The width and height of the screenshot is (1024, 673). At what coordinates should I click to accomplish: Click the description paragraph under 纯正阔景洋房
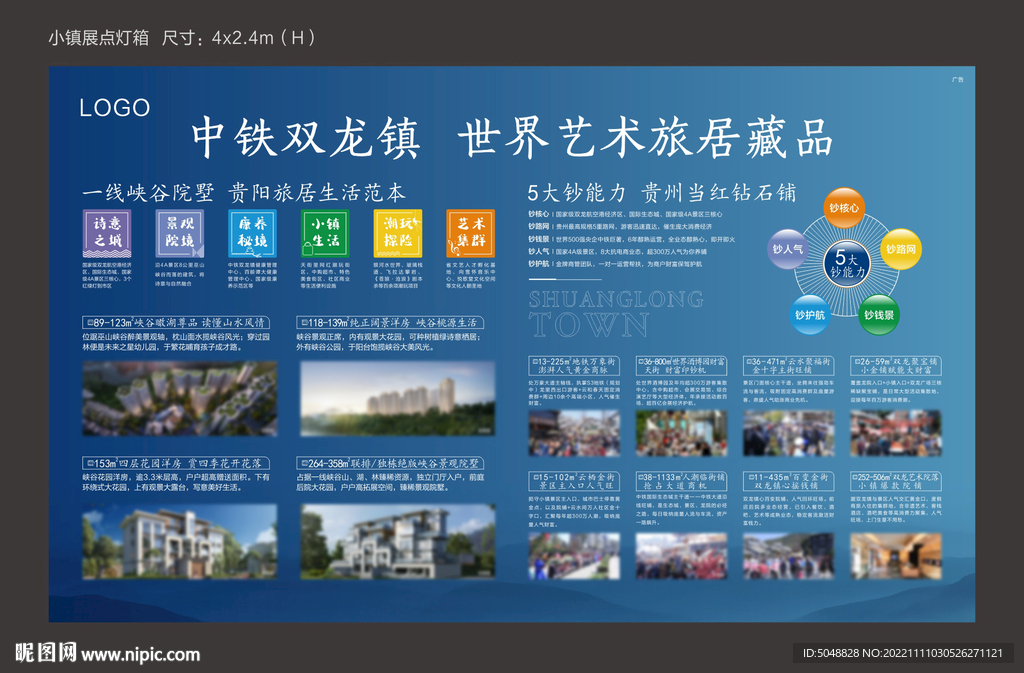[x=389, y=342]
